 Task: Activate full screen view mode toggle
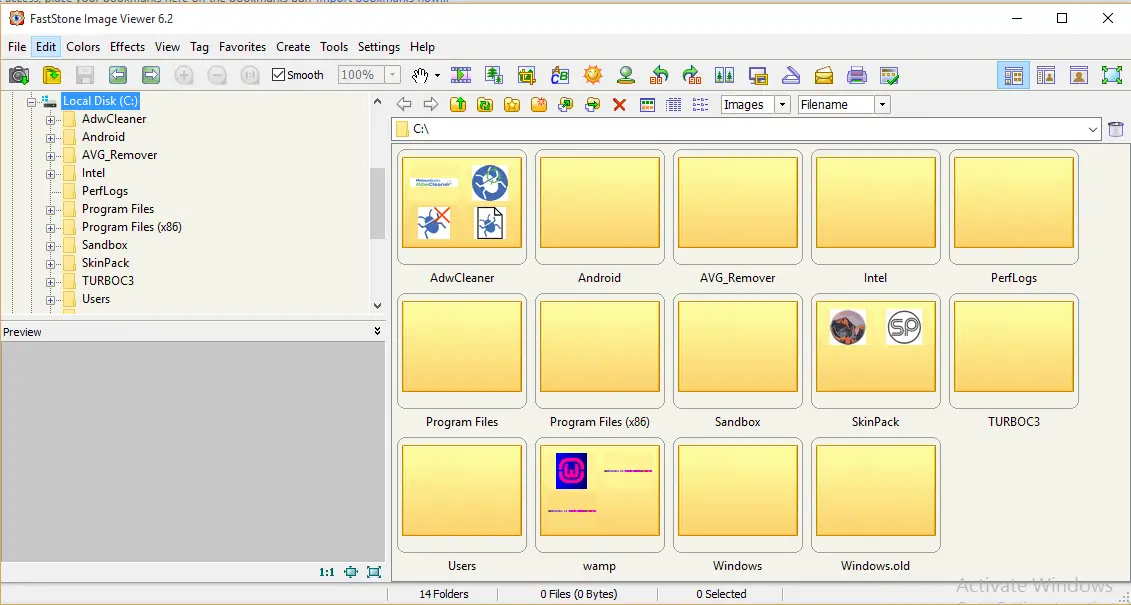pos(1112,75)
